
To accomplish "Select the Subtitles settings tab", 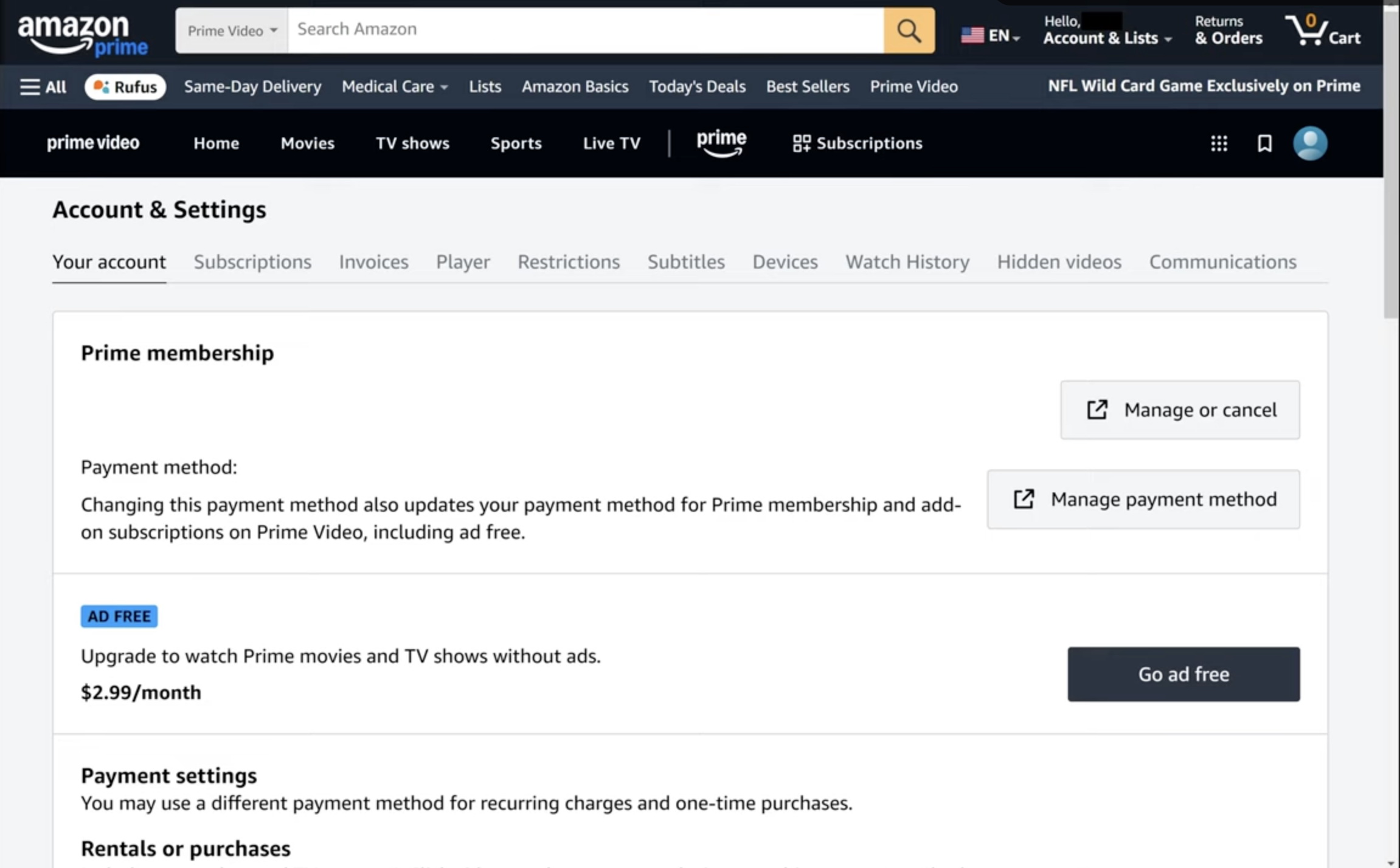I will click(685, 262).
